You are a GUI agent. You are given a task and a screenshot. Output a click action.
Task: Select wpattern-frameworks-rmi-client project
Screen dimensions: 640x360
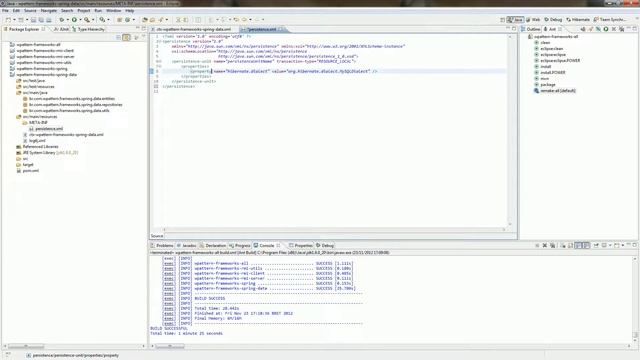click(45, 51)
